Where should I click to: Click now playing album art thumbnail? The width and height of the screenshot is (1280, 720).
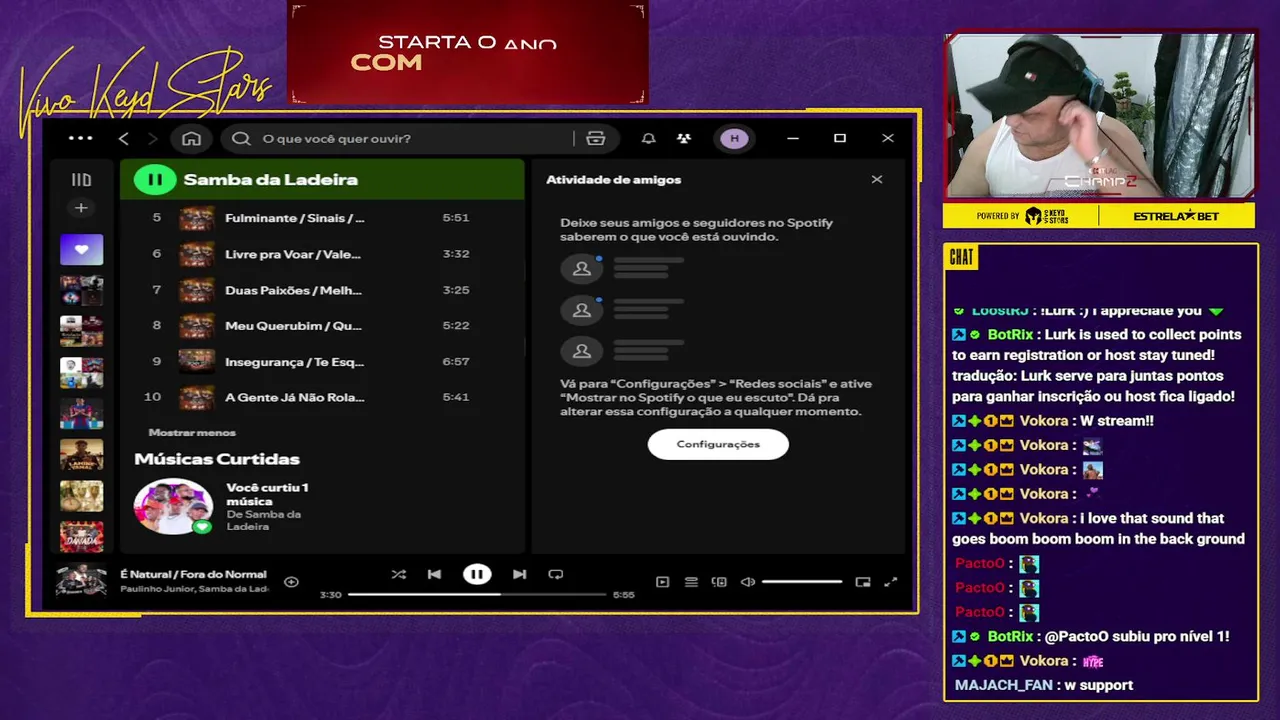pyautogui.click(x=81, y=581)
